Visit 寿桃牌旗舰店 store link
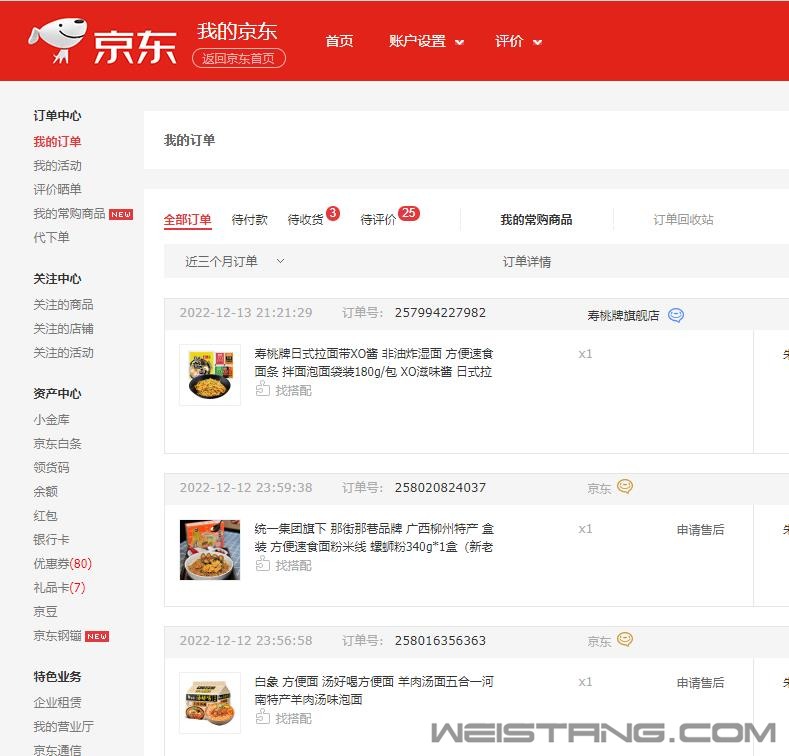 [x=623, y=316]
